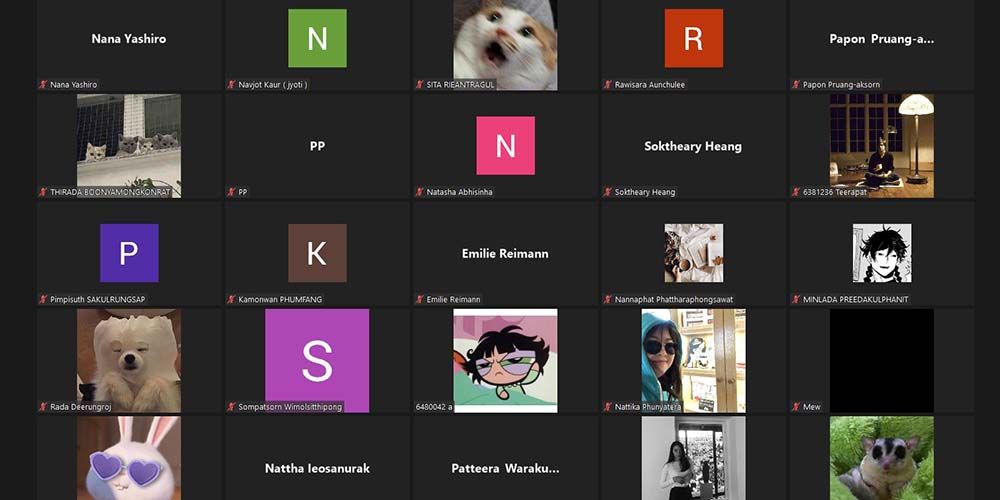This screenshot has width=1000, height=500.
Task: Click muted mic icon beside Nana Yashiro
Action: pyautogui.click(x=43, y=85)
